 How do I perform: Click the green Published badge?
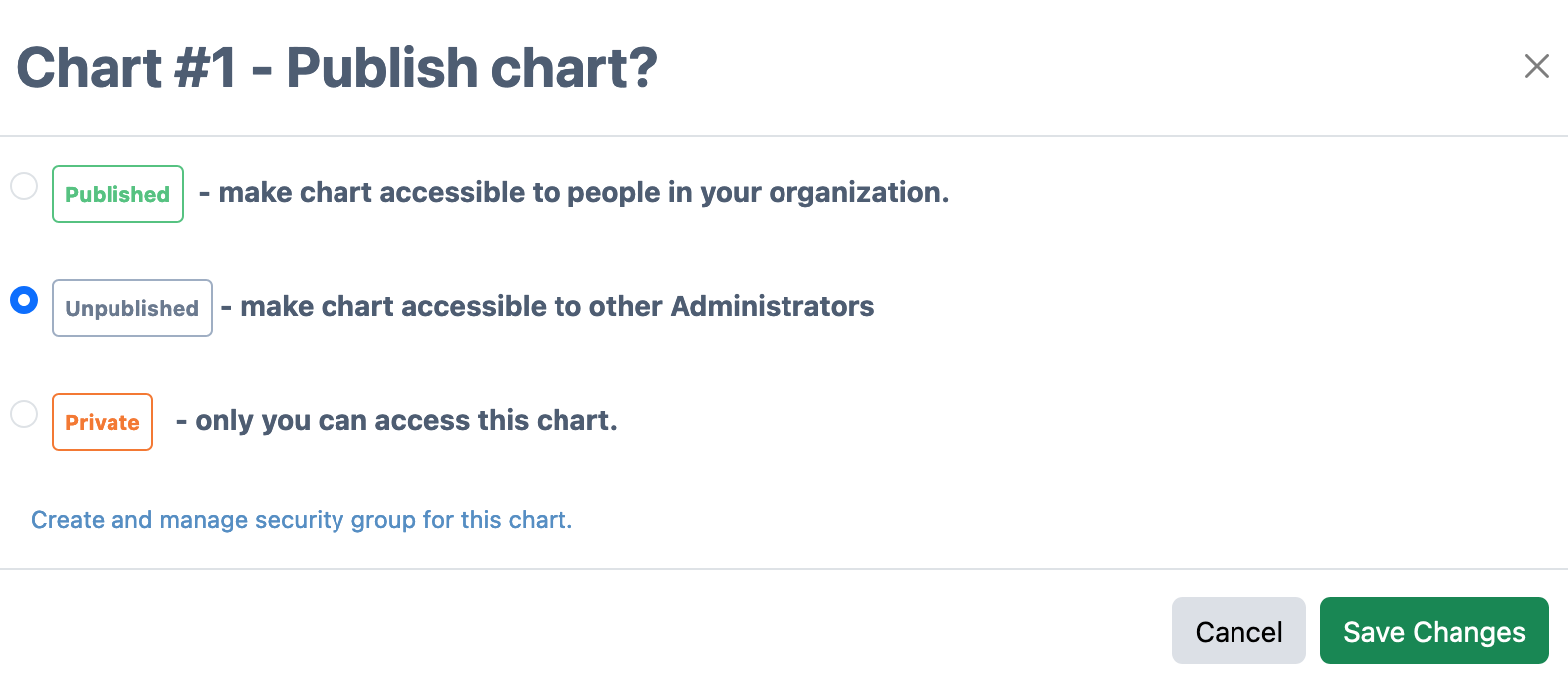point(117,194)
